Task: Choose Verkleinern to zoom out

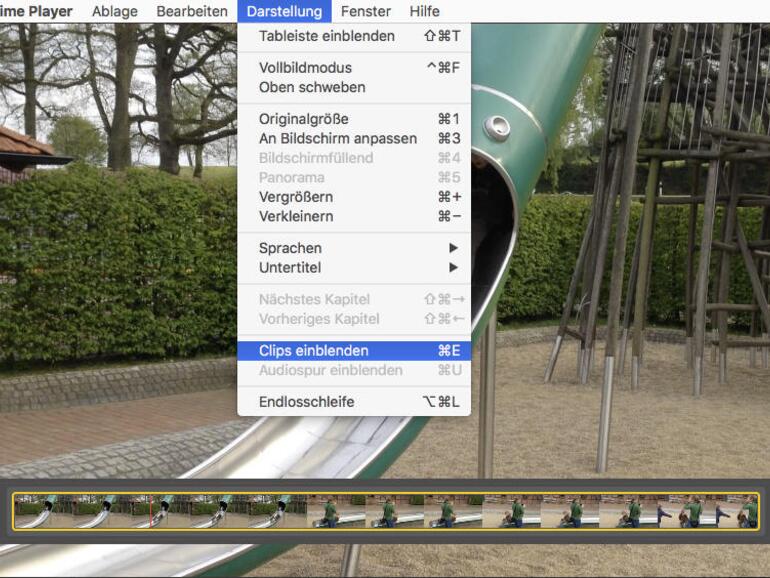Action: 354,217
